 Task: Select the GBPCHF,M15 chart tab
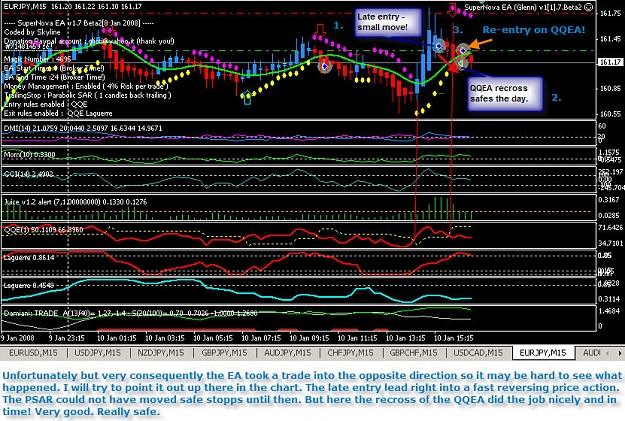pyautogui.click(x=414, y=353)
